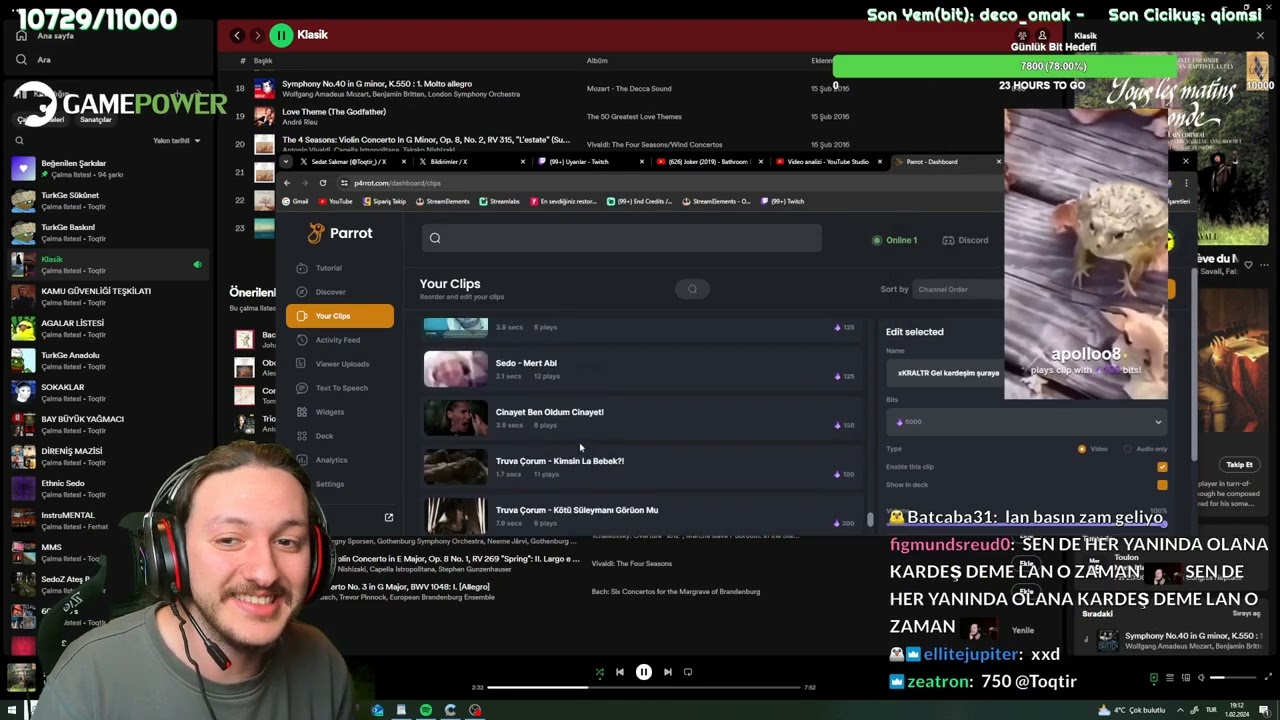This screenshot has height=720, width=1280.
Task: Pause the Spotify bottom player
Action: [x=644, y=672]
